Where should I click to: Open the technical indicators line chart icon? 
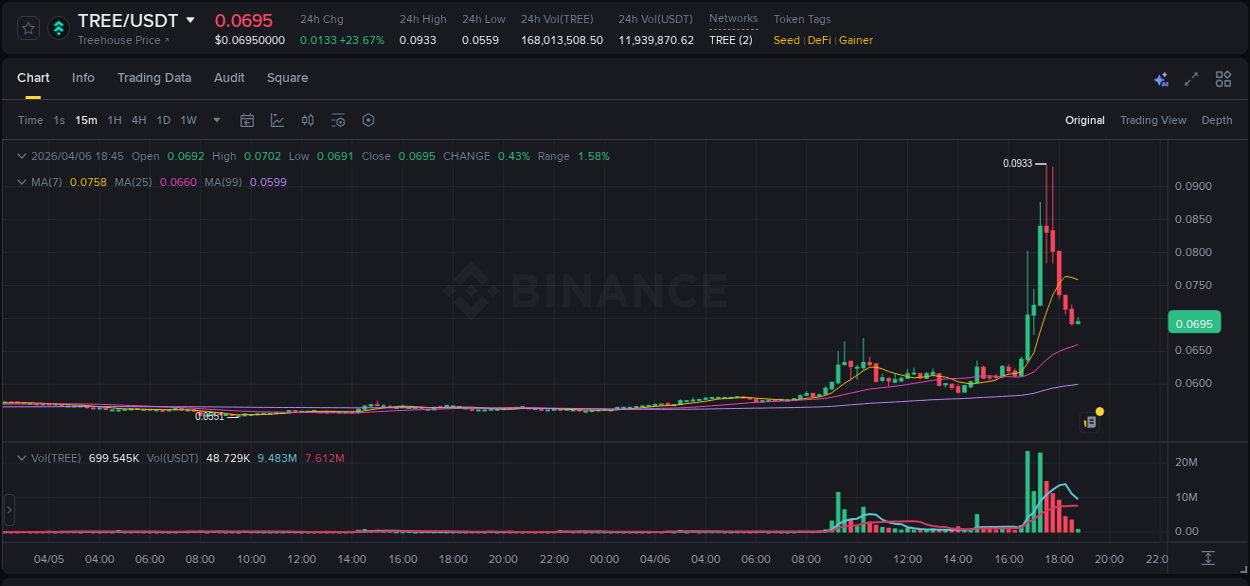tap(277, 120)
